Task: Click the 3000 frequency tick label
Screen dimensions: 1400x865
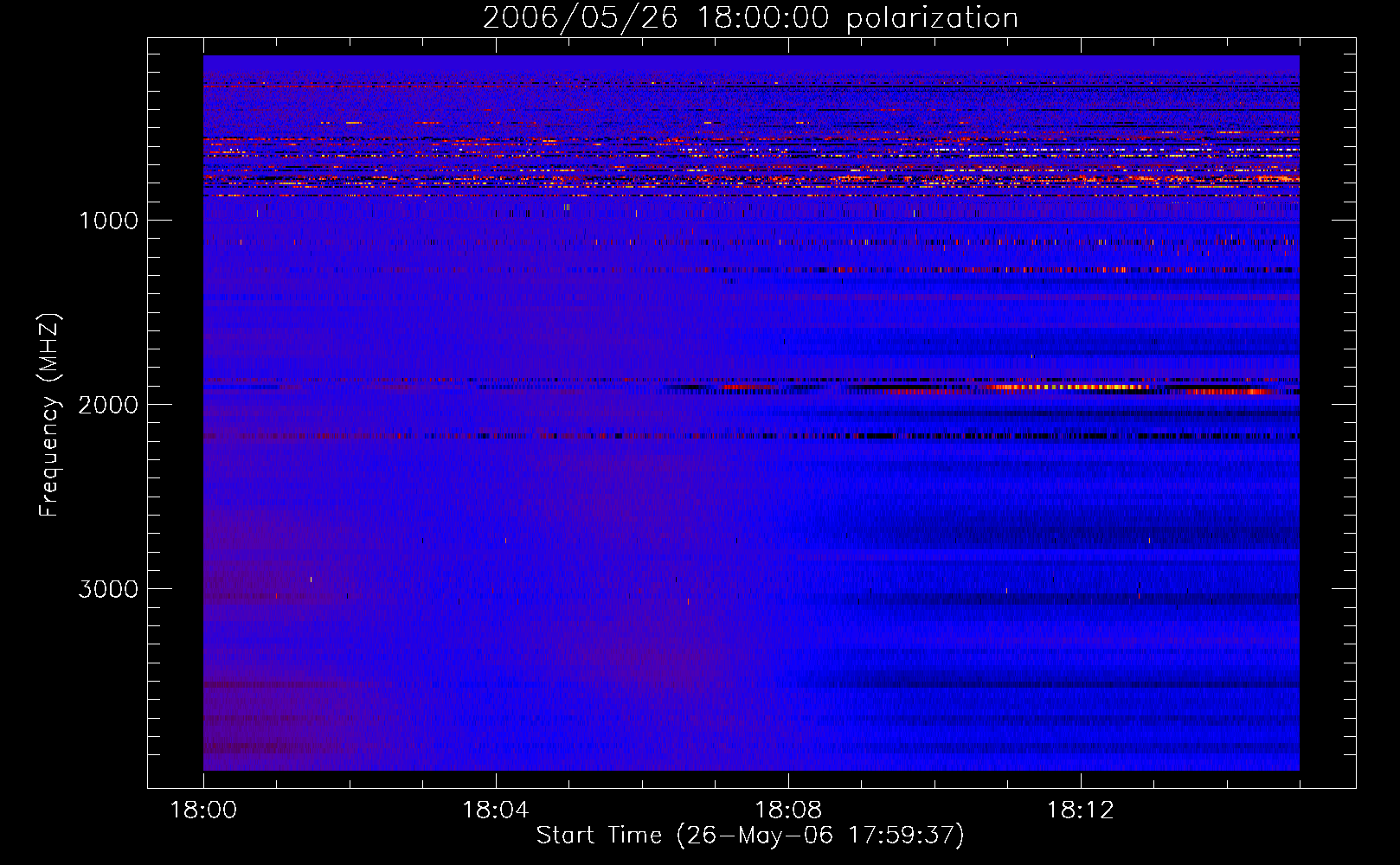Action: 108,589
